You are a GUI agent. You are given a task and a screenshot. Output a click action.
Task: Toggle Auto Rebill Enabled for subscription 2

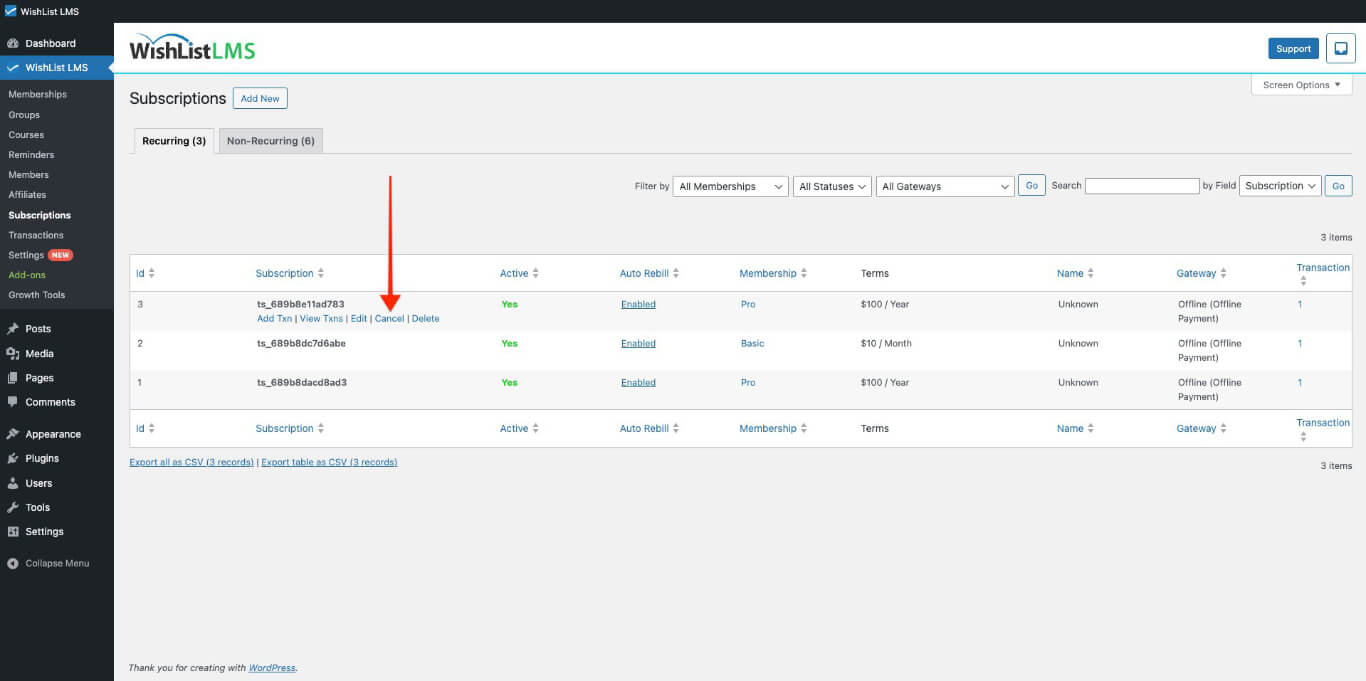638,343
